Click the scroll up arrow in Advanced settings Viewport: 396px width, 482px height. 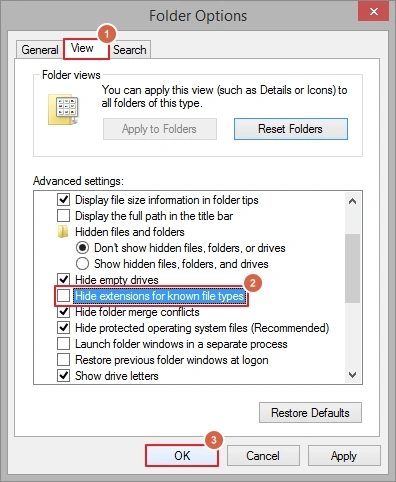(352, 201)
